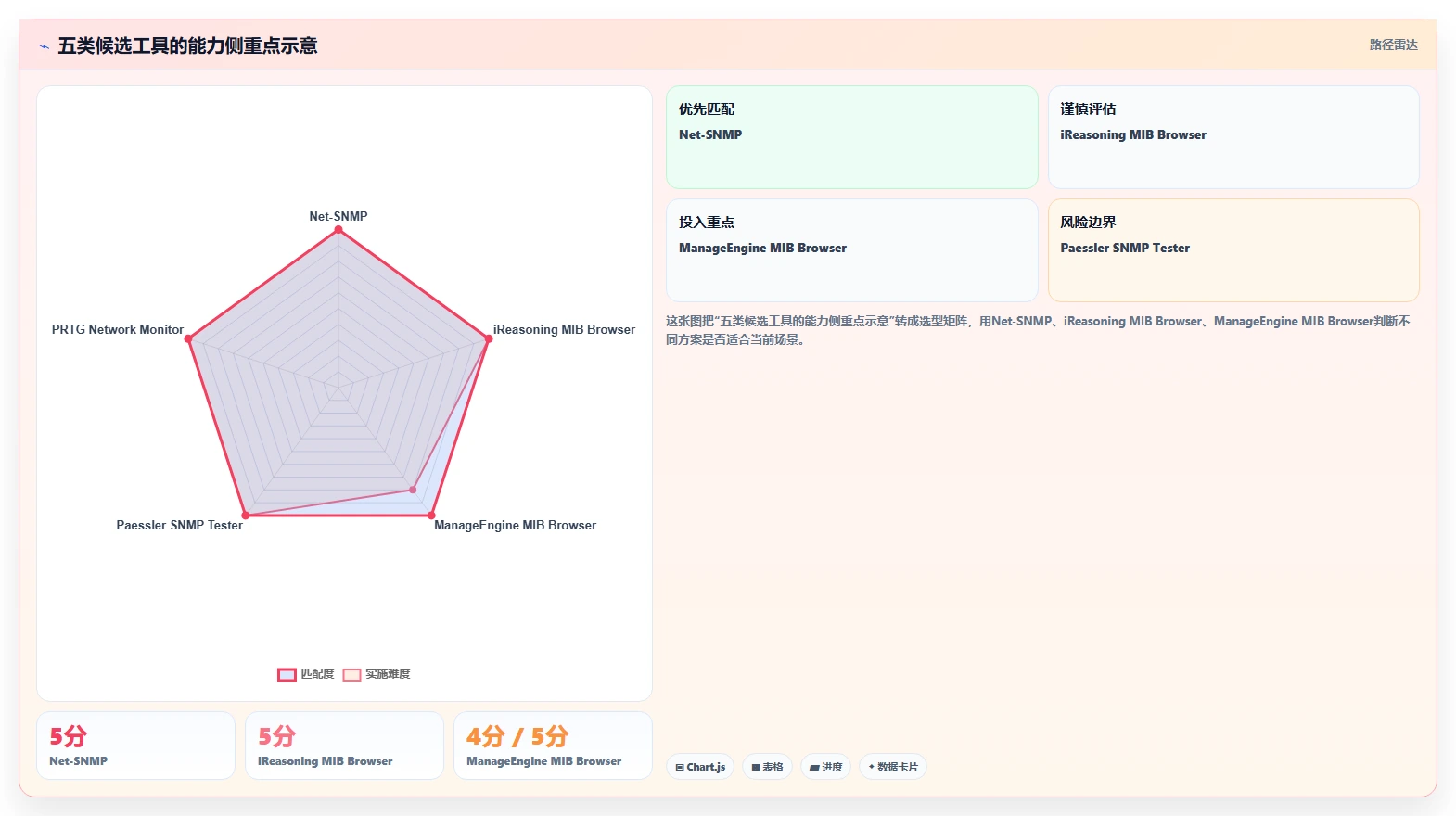Click the sparkle icon in 数据卡片 tag
The height and width of the screenshot is (816, 1456).
coord(872,767)
